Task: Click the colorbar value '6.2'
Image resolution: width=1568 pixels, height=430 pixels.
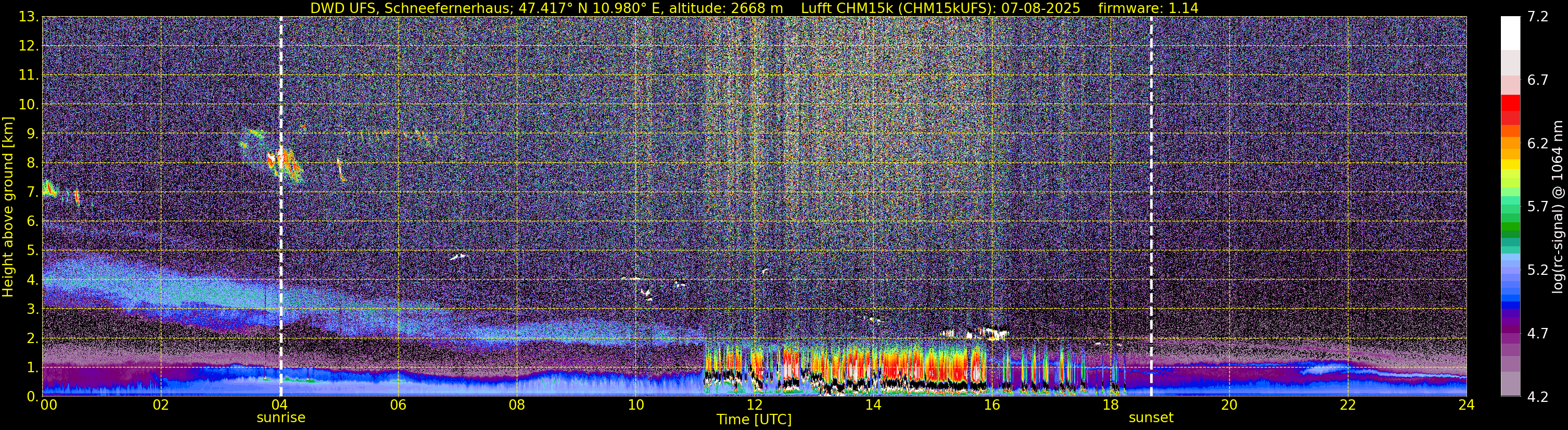Action: coord(1538,143)
